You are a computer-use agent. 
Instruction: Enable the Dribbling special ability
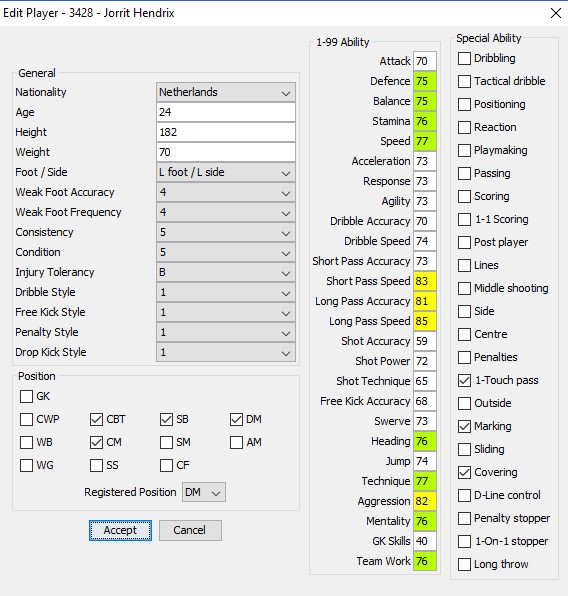click(464, 59)
